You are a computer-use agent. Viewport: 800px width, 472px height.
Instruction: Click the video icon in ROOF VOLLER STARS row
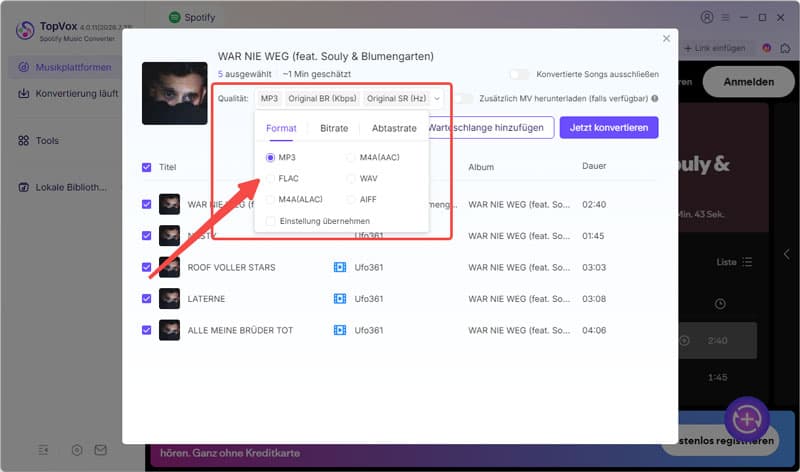pos(340,267)
